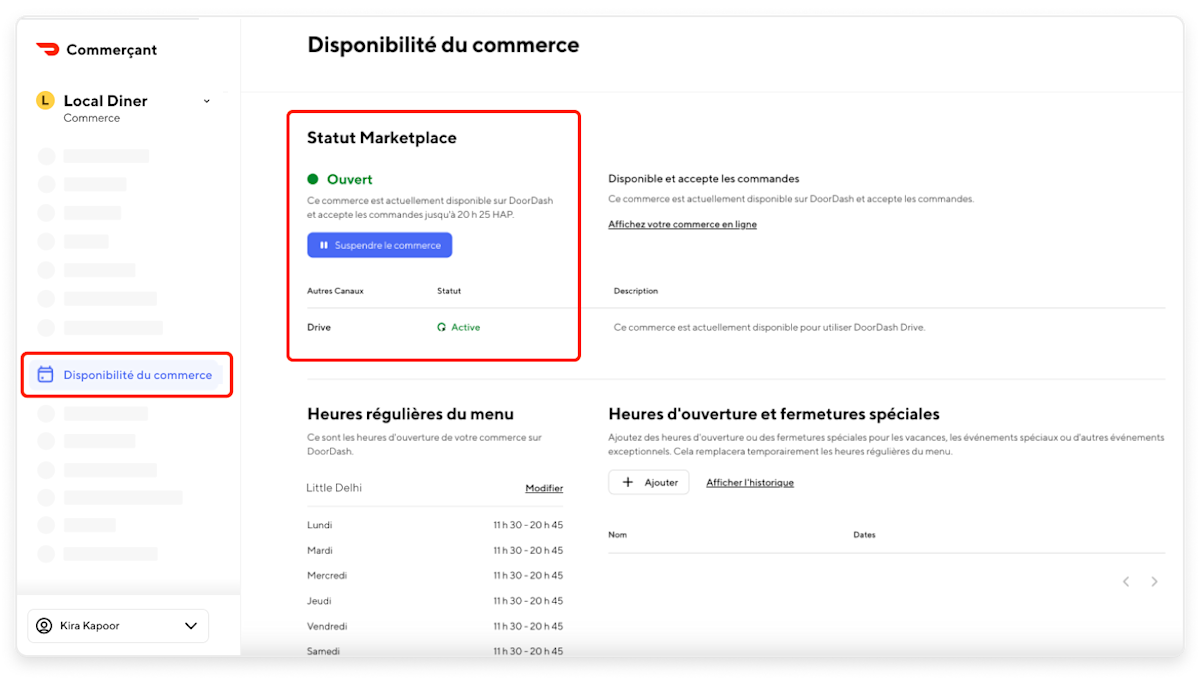Click the calendar icon beside Disponibilité du commerce

(45, 375)
